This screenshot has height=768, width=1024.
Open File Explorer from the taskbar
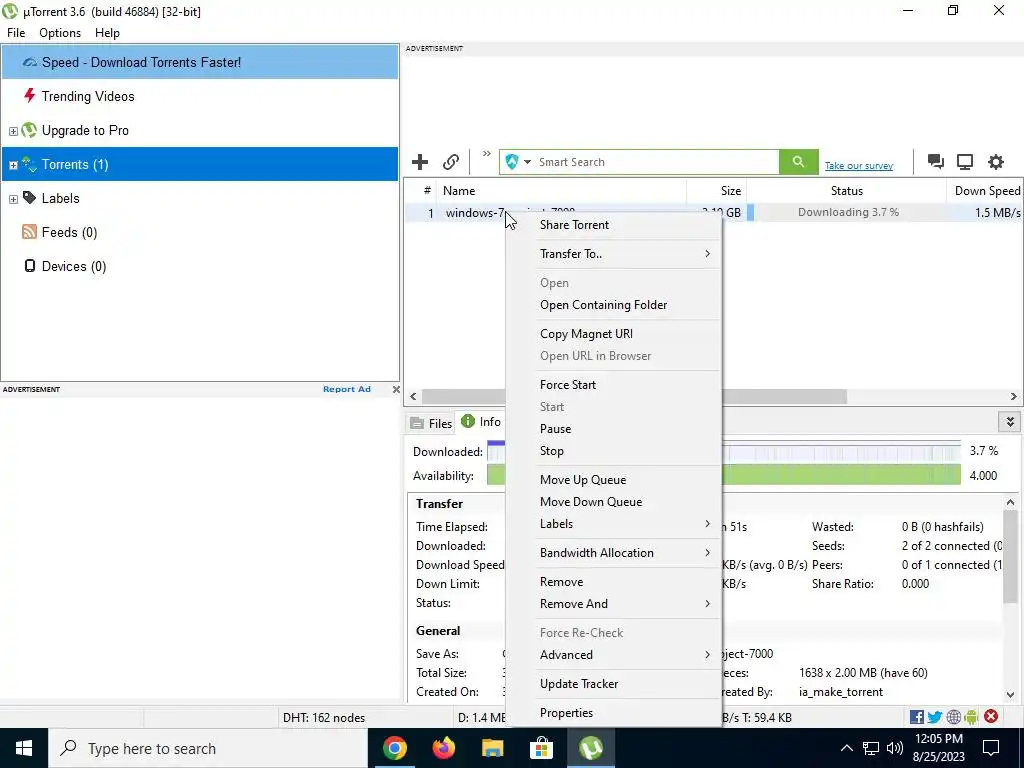(492, 748)
